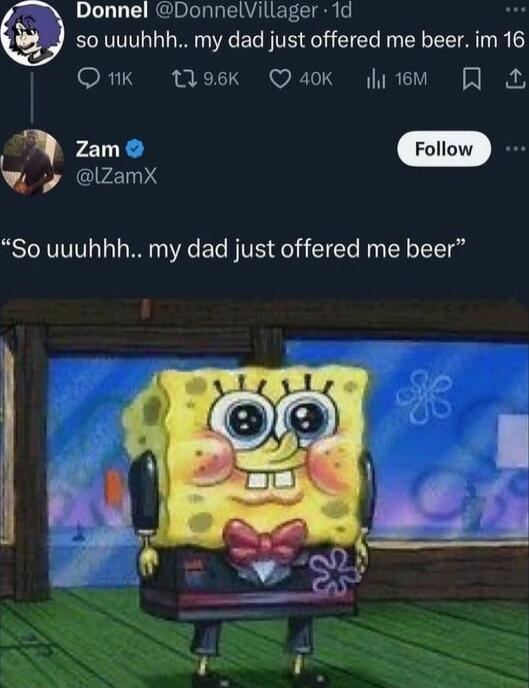Open Donnel's purple-haired profile avatar
Viewport: 529px width, 688px height.
32,33
